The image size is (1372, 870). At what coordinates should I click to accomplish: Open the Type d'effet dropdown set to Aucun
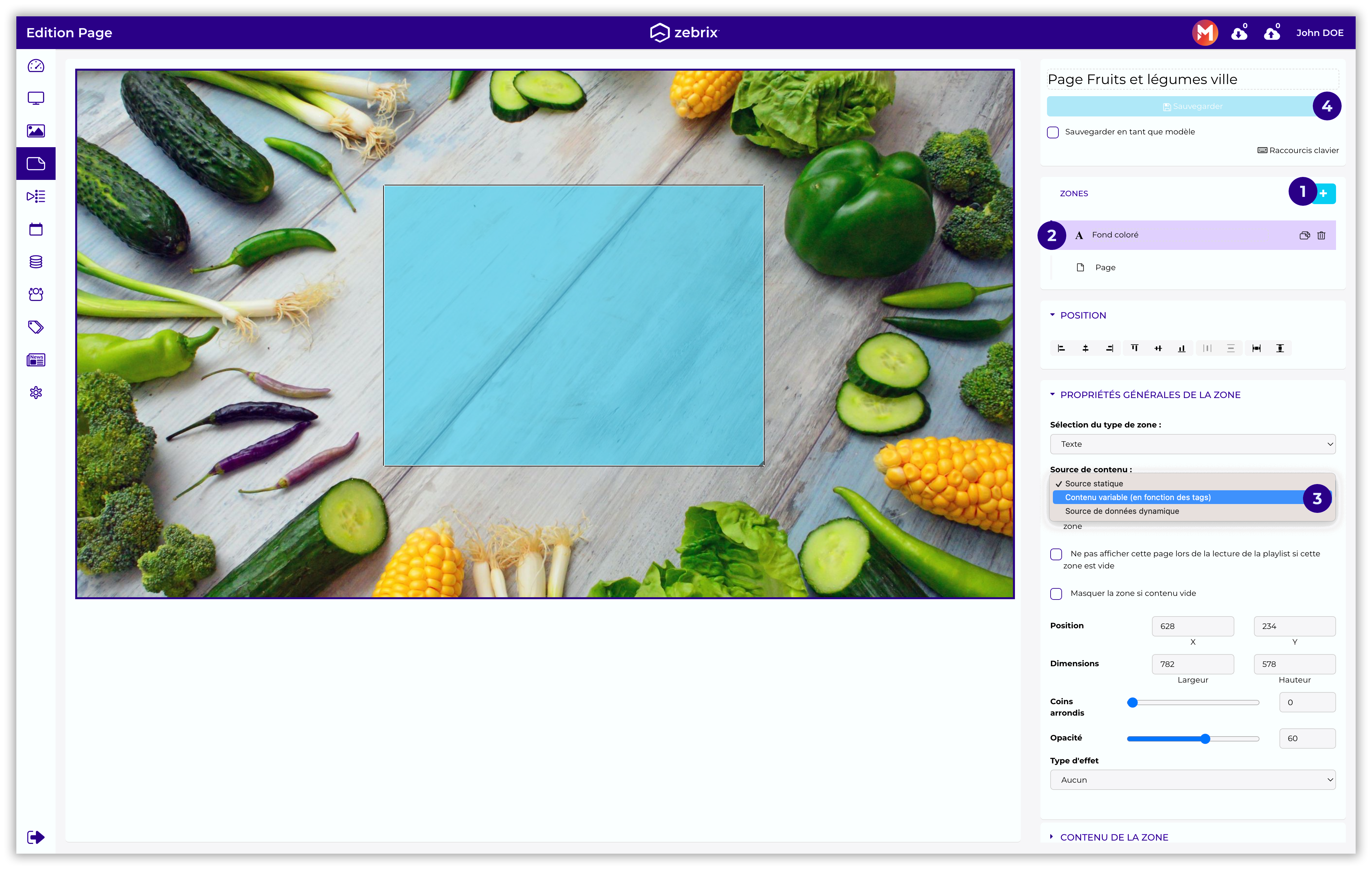1192,780
